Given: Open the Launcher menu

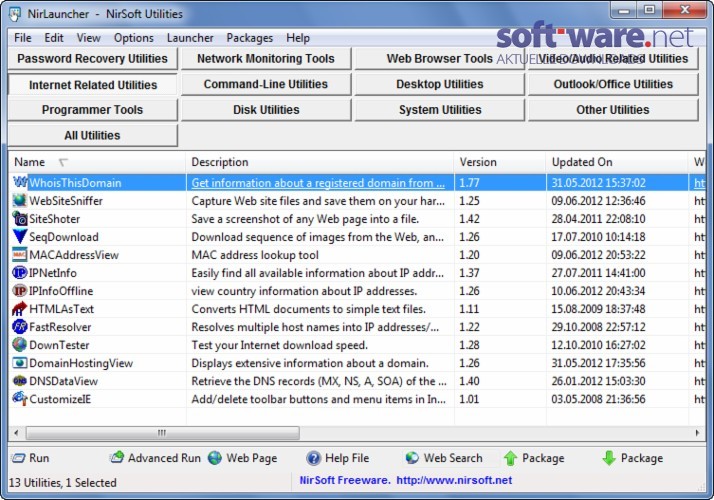Looking at the screenshot, I should click(x=190, y=38).
